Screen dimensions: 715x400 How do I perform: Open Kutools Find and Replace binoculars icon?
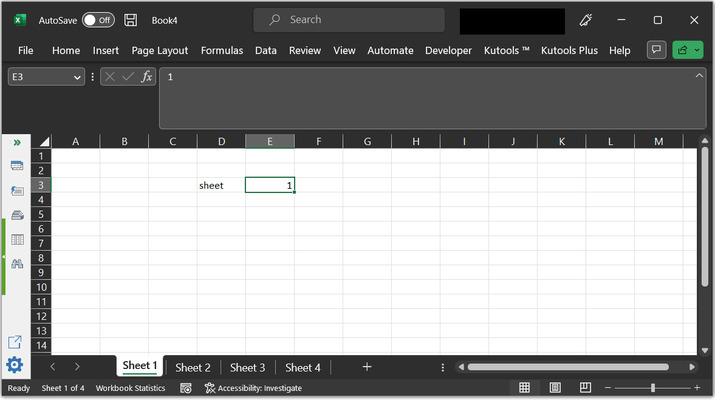(x=17, y=263)
